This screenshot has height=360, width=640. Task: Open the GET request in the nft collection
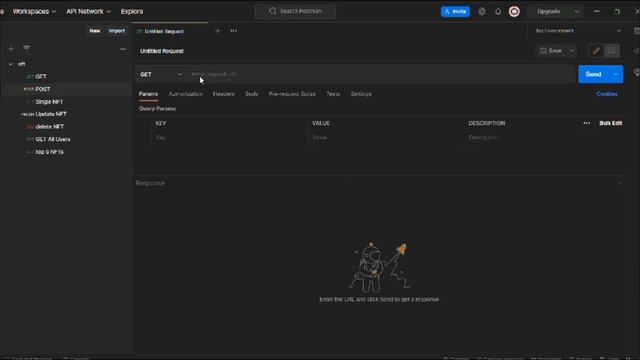pos(41,76)
